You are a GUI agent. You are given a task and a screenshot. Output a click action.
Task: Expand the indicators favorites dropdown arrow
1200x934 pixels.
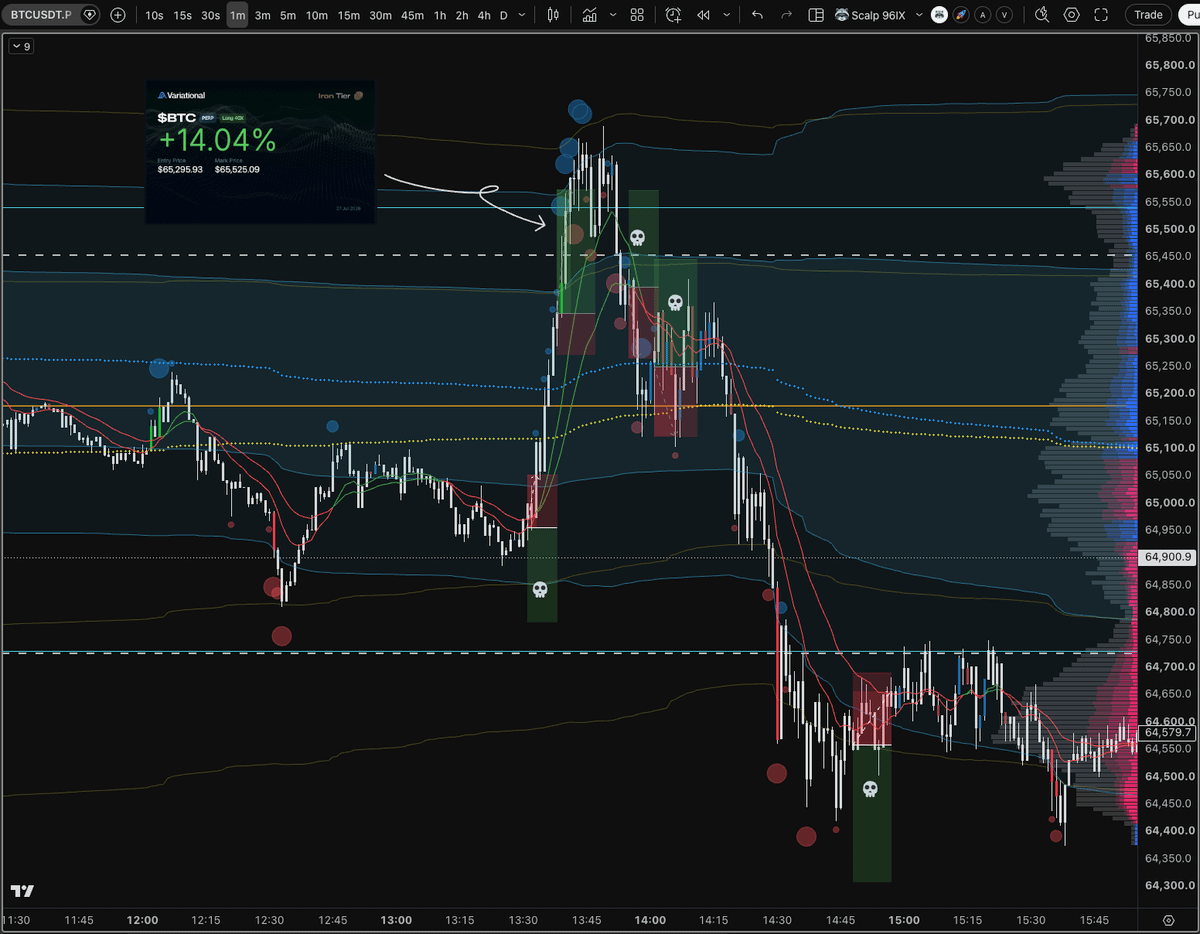tap(611, 15)
